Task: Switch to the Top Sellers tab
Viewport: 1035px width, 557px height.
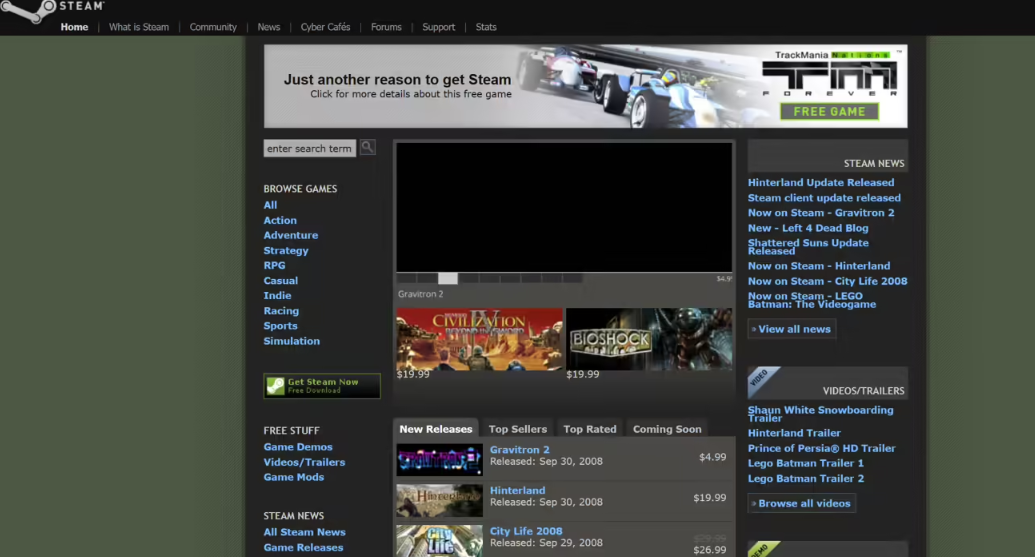Action: pos(518,429)
